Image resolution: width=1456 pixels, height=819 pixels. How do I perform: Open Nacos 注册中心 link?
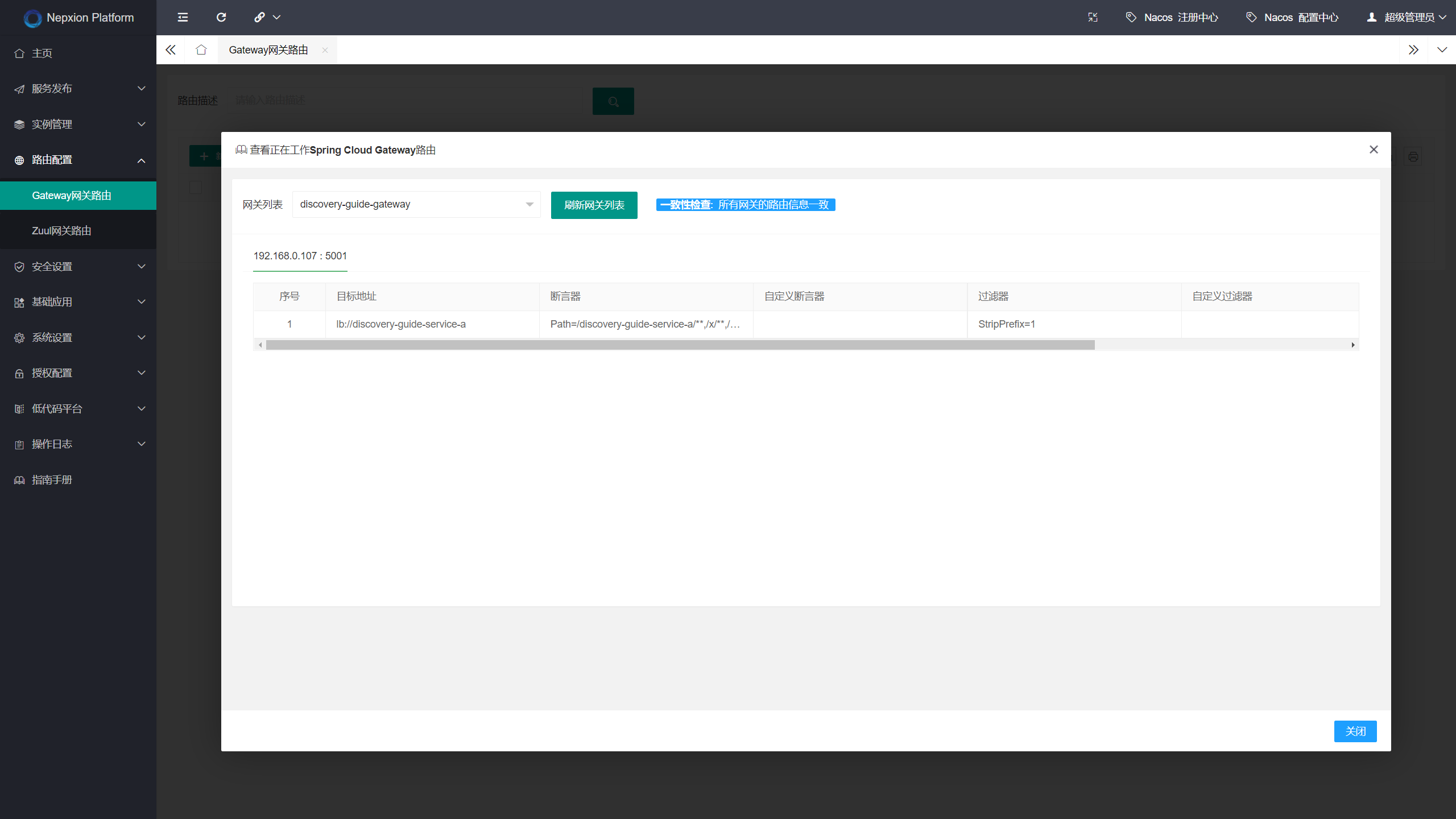point(1172,17)
